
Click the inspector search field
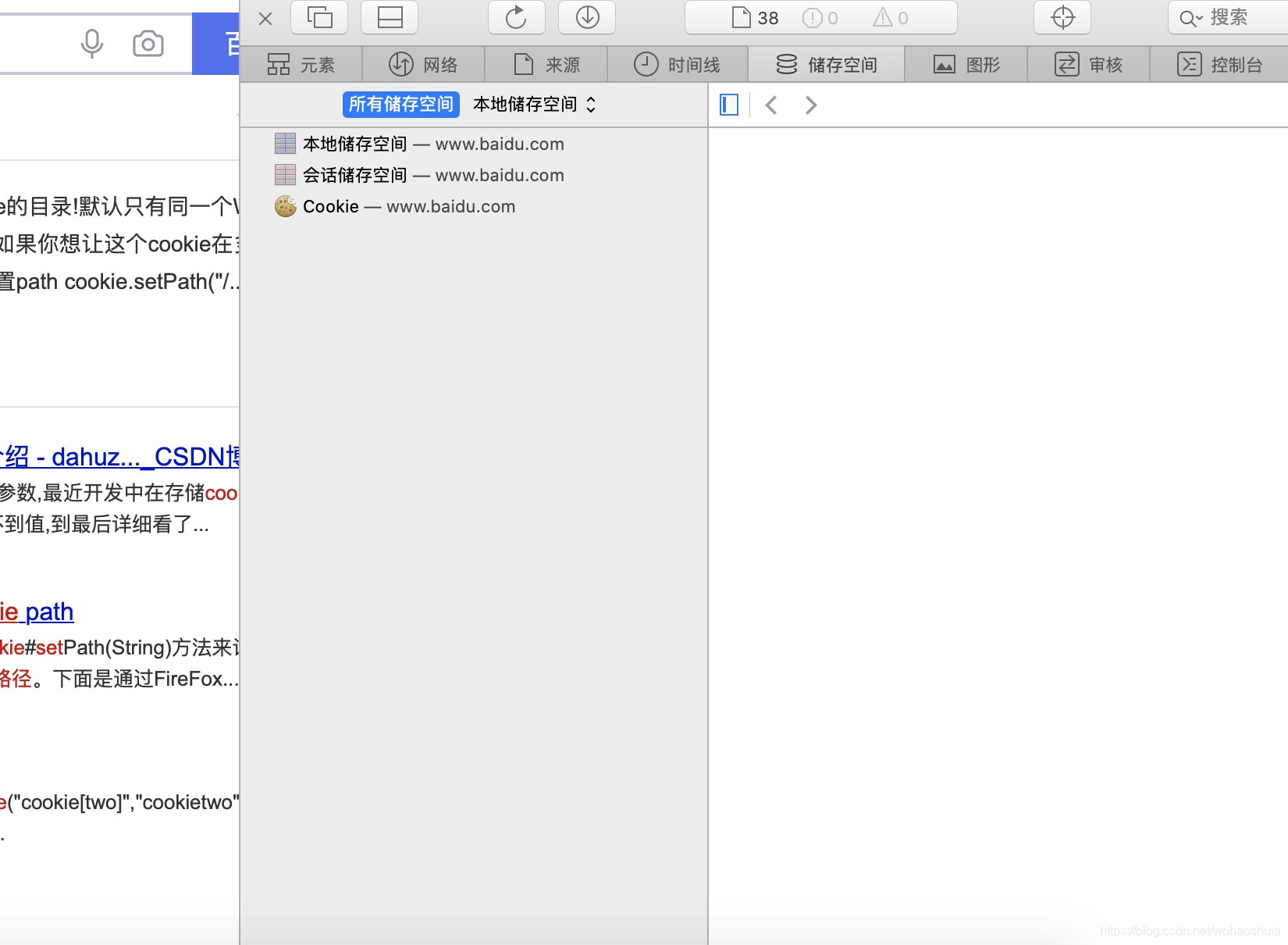(x=1228, y=17)
